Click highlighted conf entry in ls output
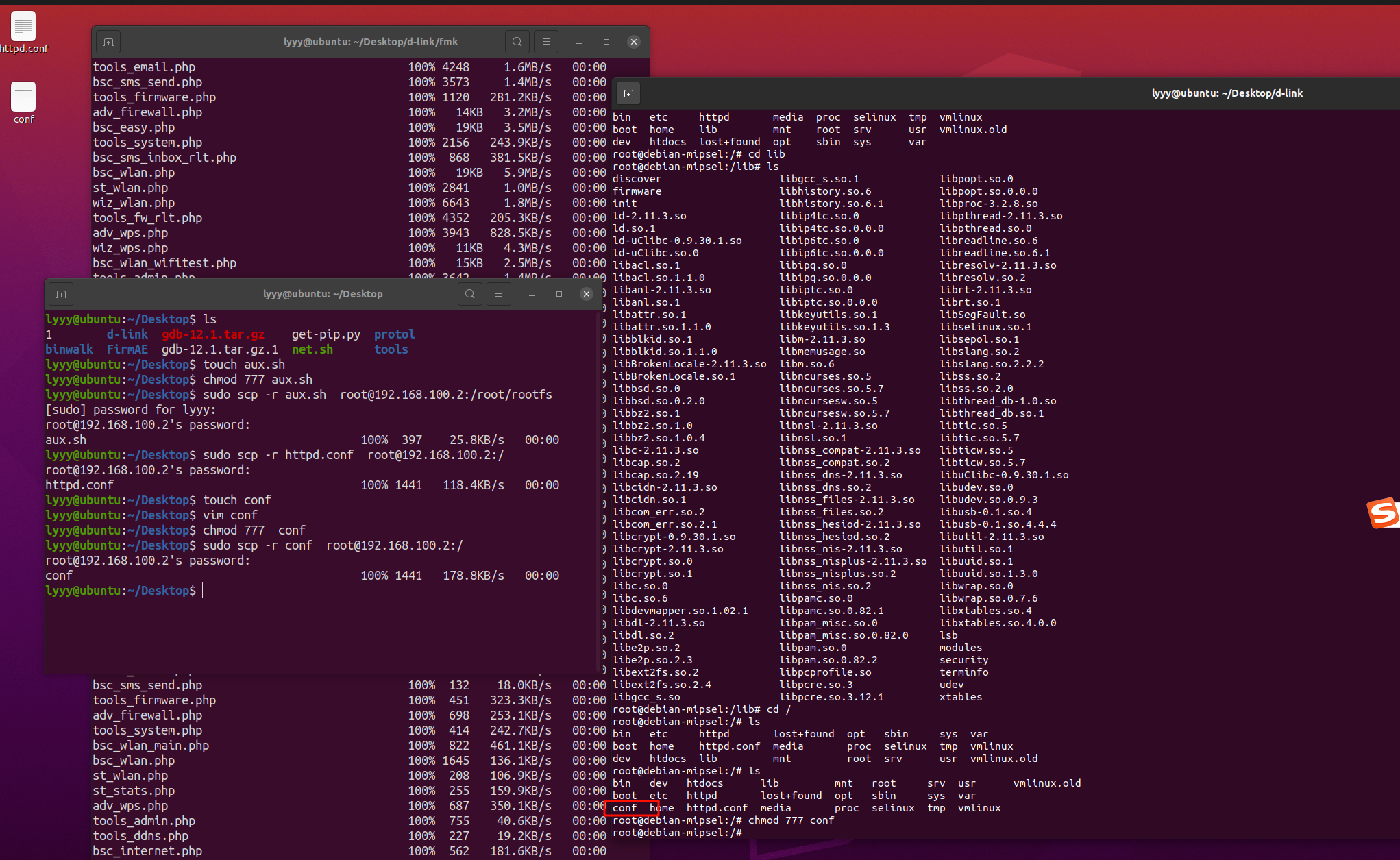This screenshot has width=1400, height=860. tap(625, 808)
